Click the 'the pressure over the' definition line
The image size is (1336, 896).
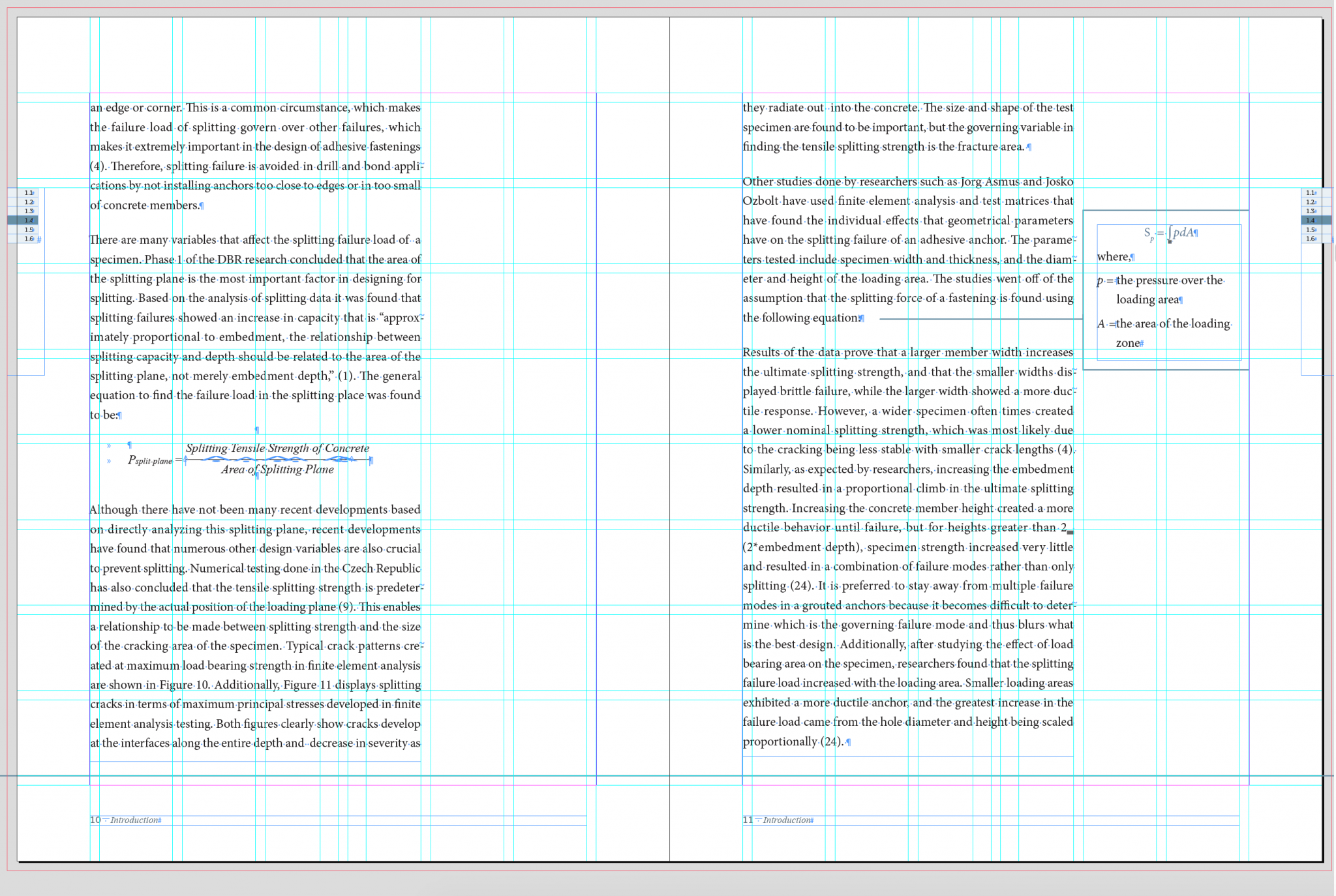pyautogui.click(x=1169, y=280)
